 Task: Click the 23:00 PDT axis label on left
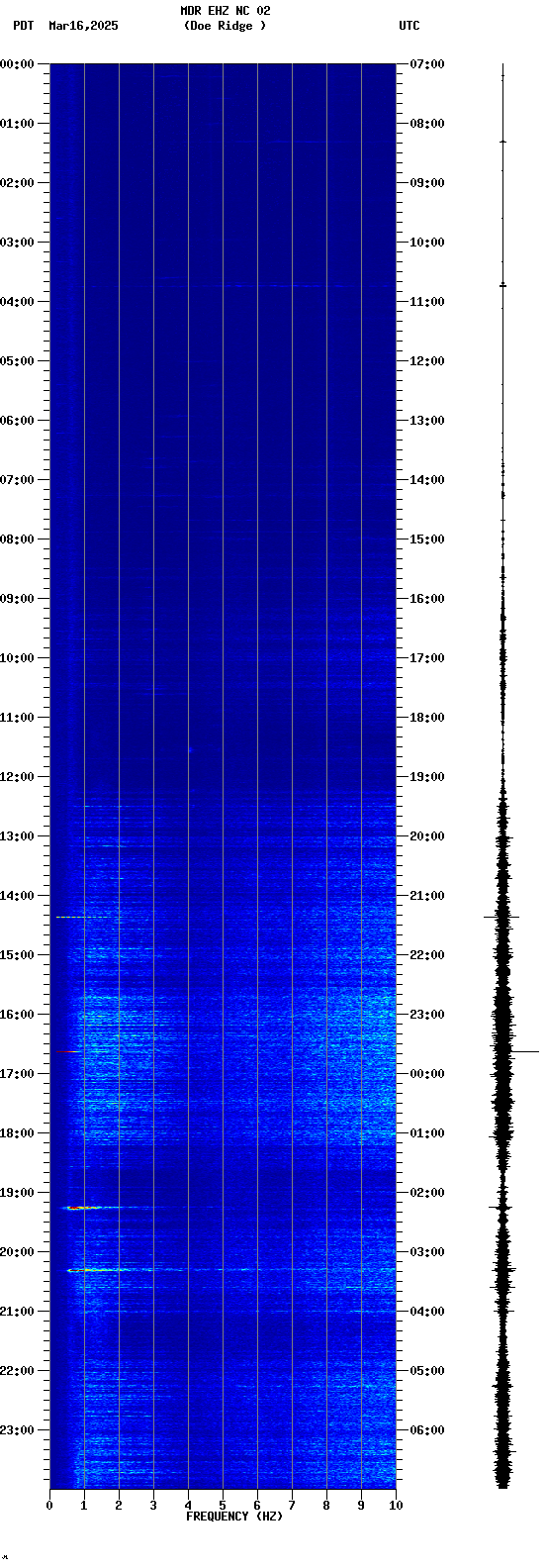pyautogui.click(x=17, y=1430)
